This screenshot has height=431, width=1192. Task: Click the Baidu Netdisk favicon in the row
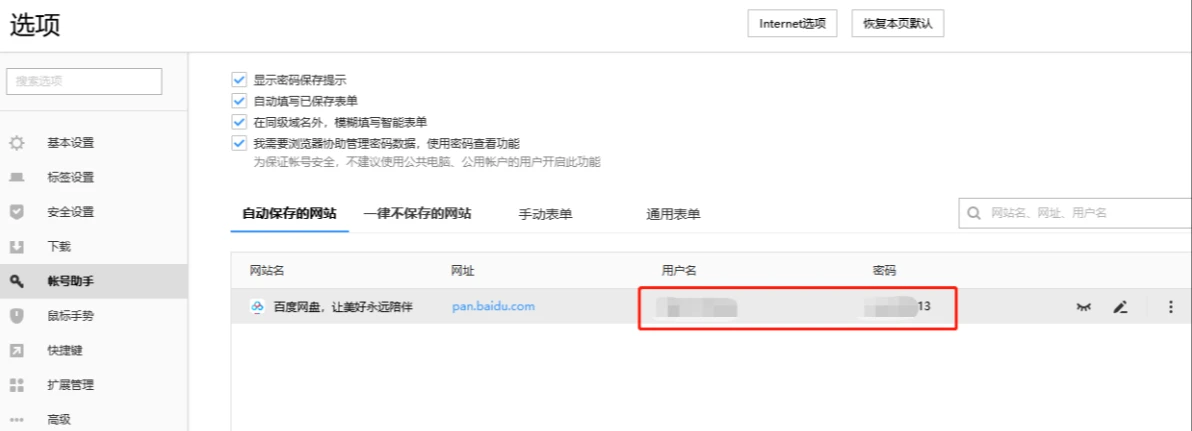(257, 307)
